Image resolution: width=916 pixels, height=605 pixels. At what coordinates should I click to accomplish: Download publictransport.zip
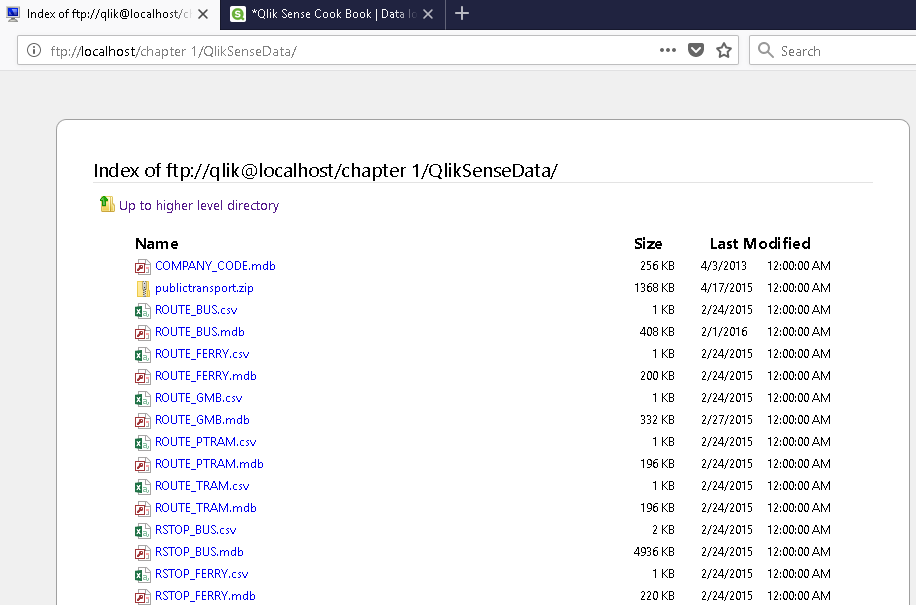coord(204,288)
